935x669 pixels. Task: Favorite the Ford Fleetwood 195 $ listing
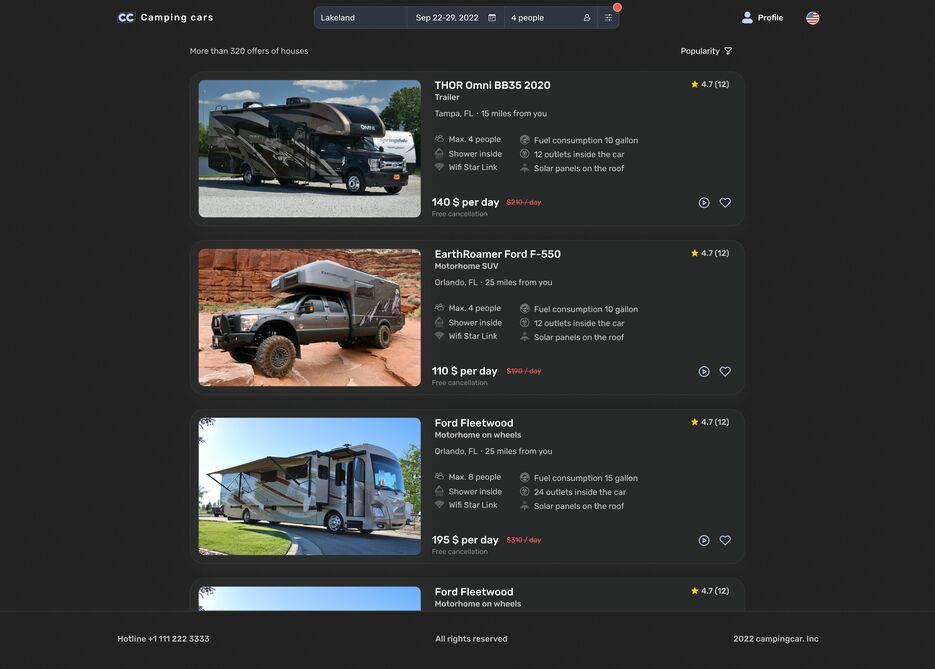point(725,540)
